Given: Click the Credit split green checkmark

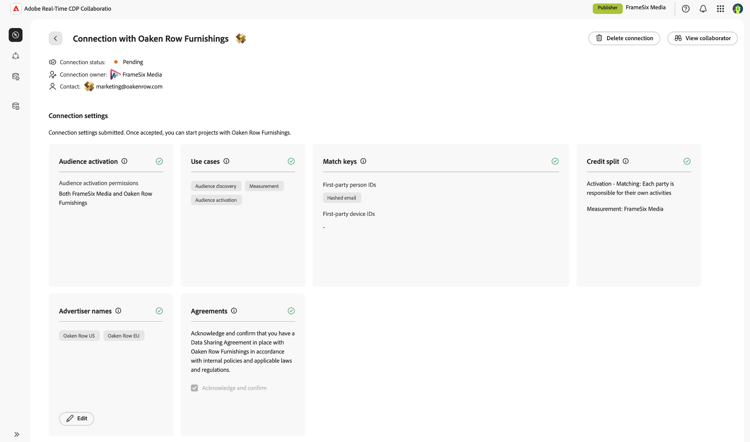Looking at the screenshot, I should pos(687,161).
